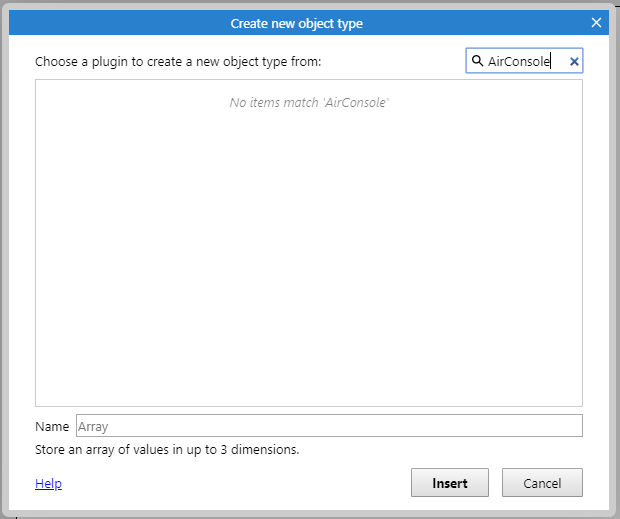This screenshot has width=620, height=519.
Task: Click into the Name text box
Action: [329, 426]
